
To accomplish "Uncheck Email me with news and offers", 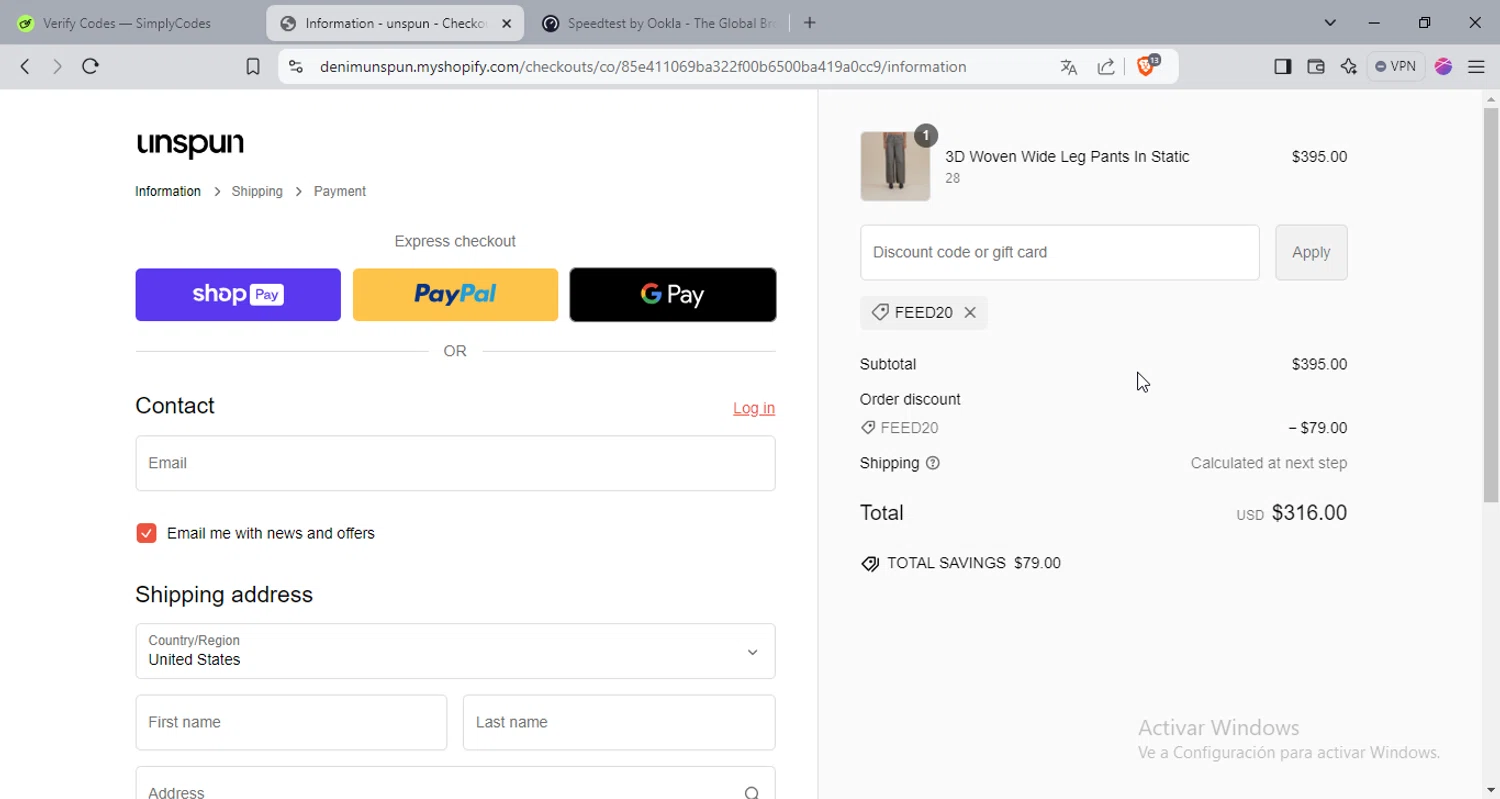I will (146, 533).
